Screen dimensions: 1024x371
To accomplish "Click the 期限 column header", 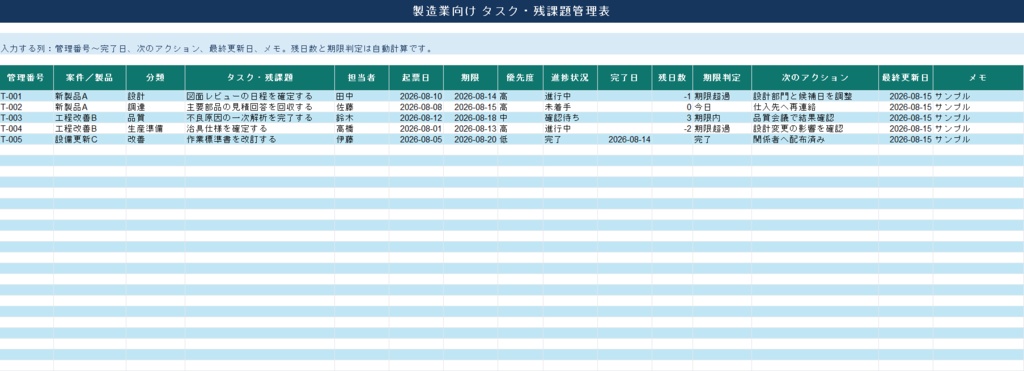I will 470,77.
